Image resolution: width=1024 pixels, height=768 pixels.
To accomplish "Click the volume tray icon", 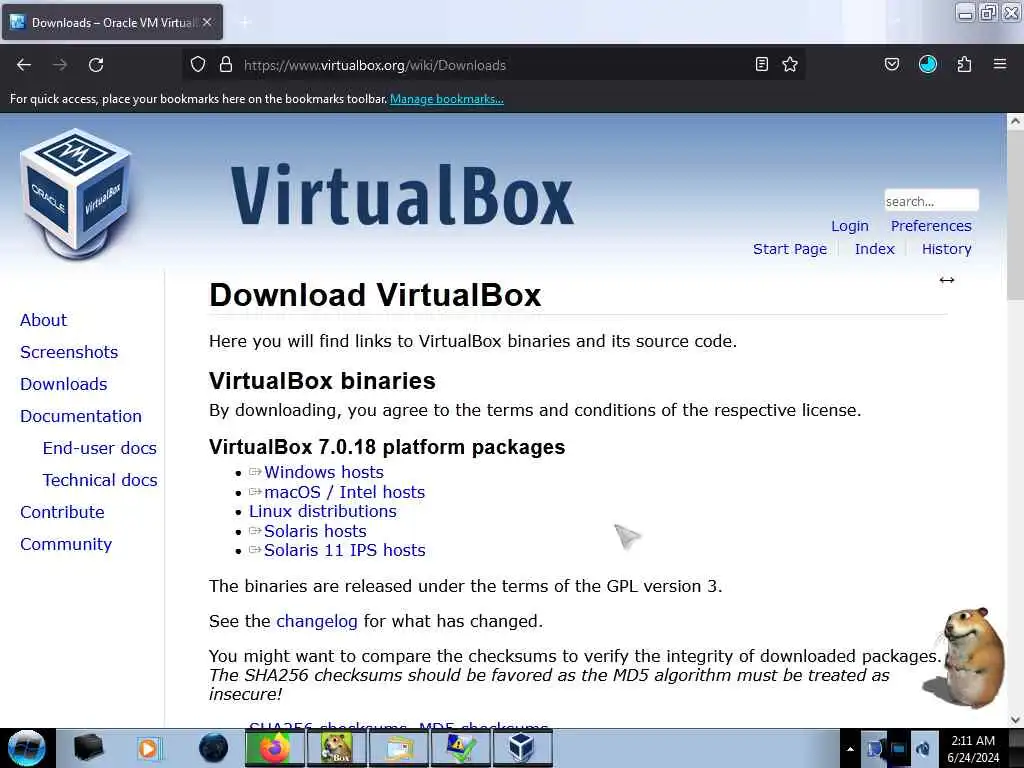I will (x=923, y=749).
